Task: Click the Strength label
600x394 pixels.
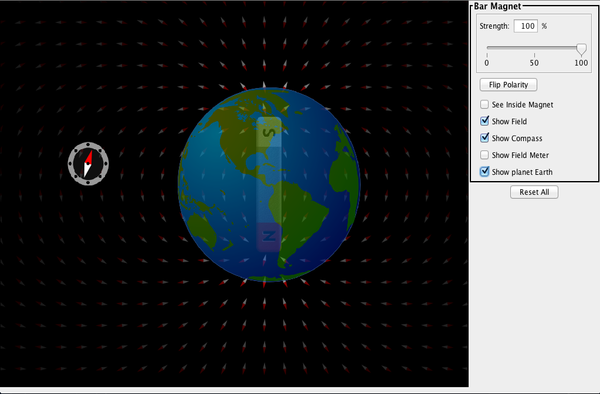Action: point(494,26)
